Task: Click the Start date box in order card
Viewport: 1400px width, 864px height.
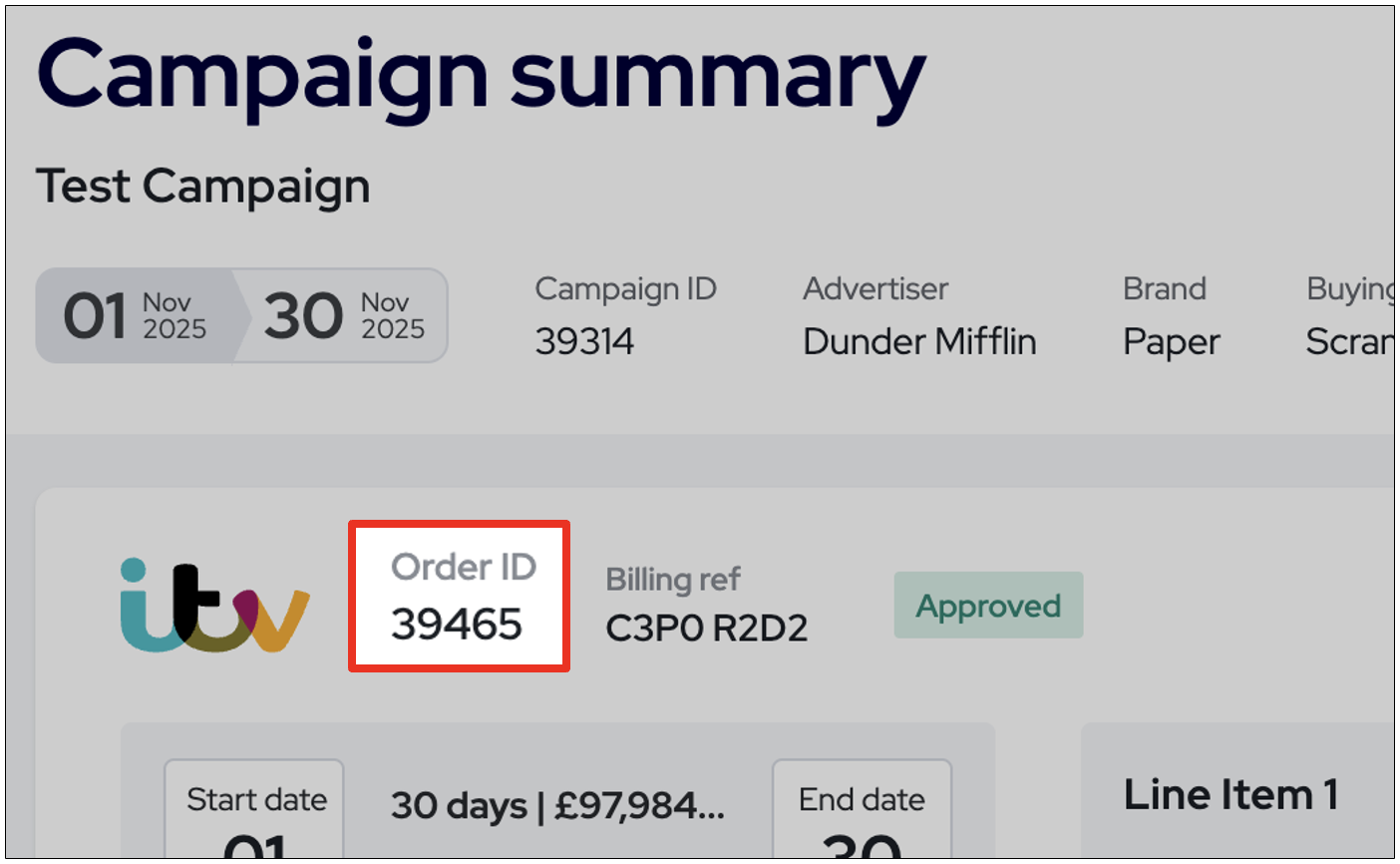Action: (255, 809)
